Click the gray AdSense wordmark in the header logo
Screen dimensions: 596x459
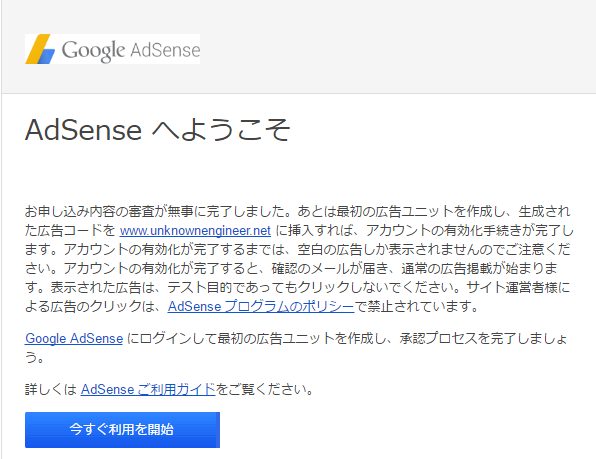click(165, 50)
